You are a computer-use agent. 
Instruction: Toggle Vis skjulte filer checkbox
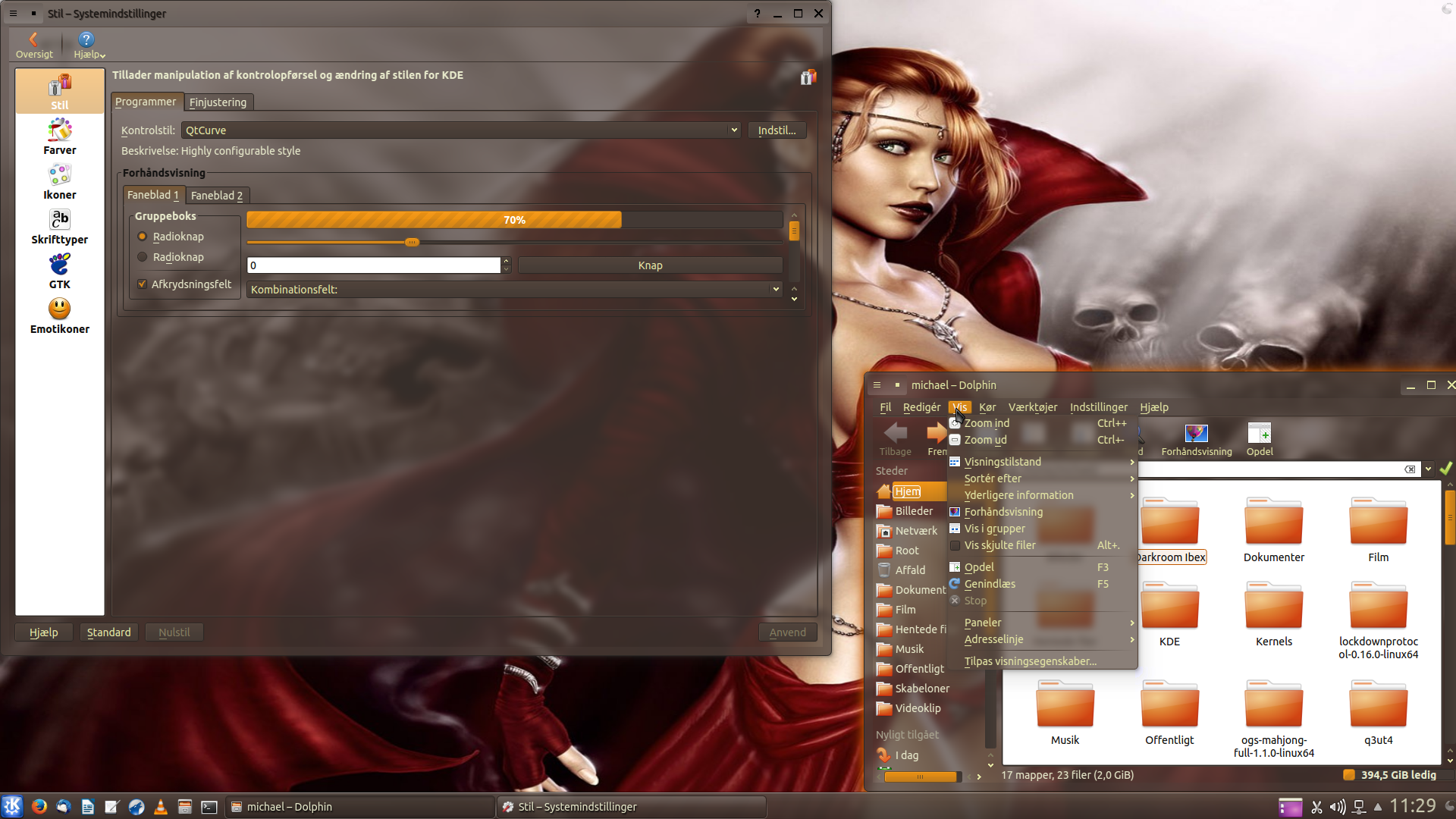click(x=1042, y=545)
